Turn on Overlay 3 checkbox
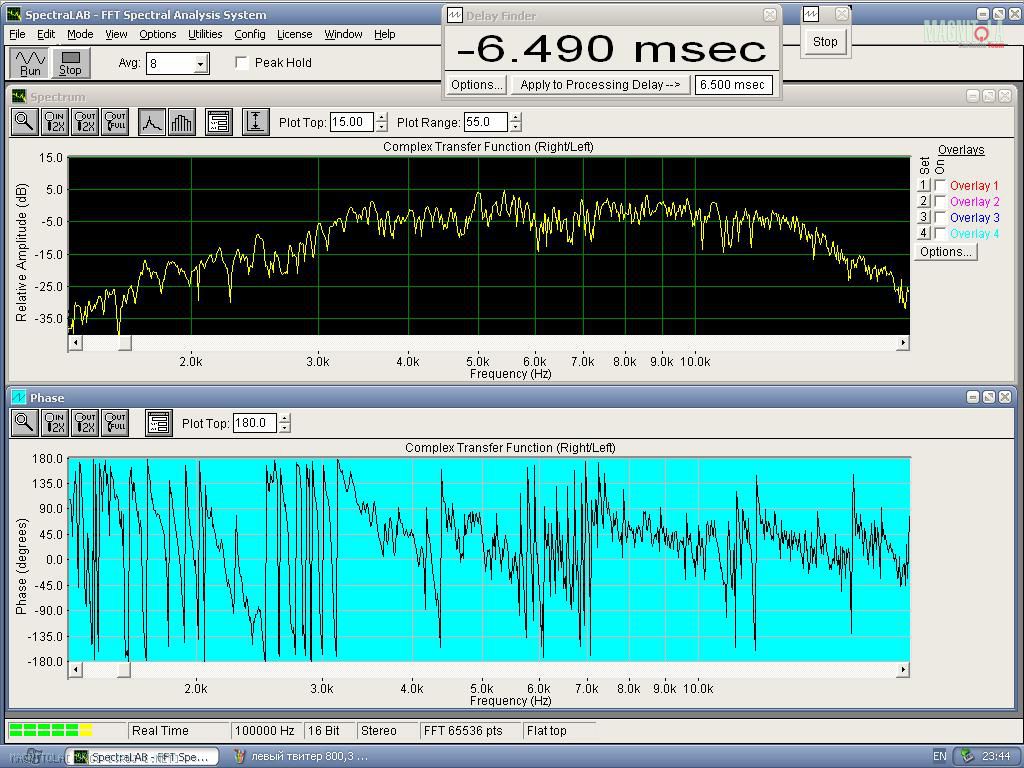Image resolution: width=1024 pixels, height=768 pixels. coord(940,217)
